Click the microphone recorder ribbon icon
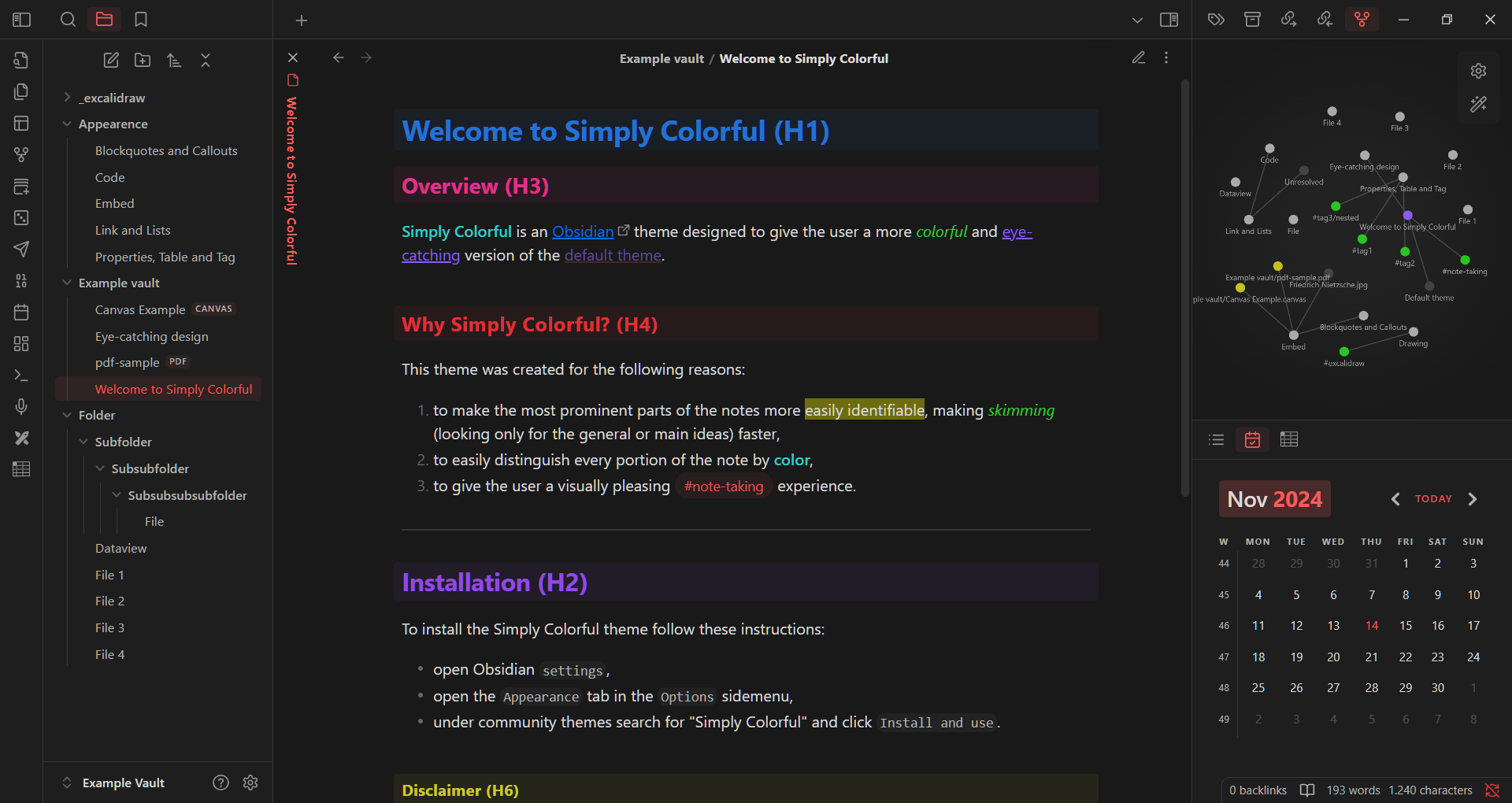 click(x=21, y=406)
